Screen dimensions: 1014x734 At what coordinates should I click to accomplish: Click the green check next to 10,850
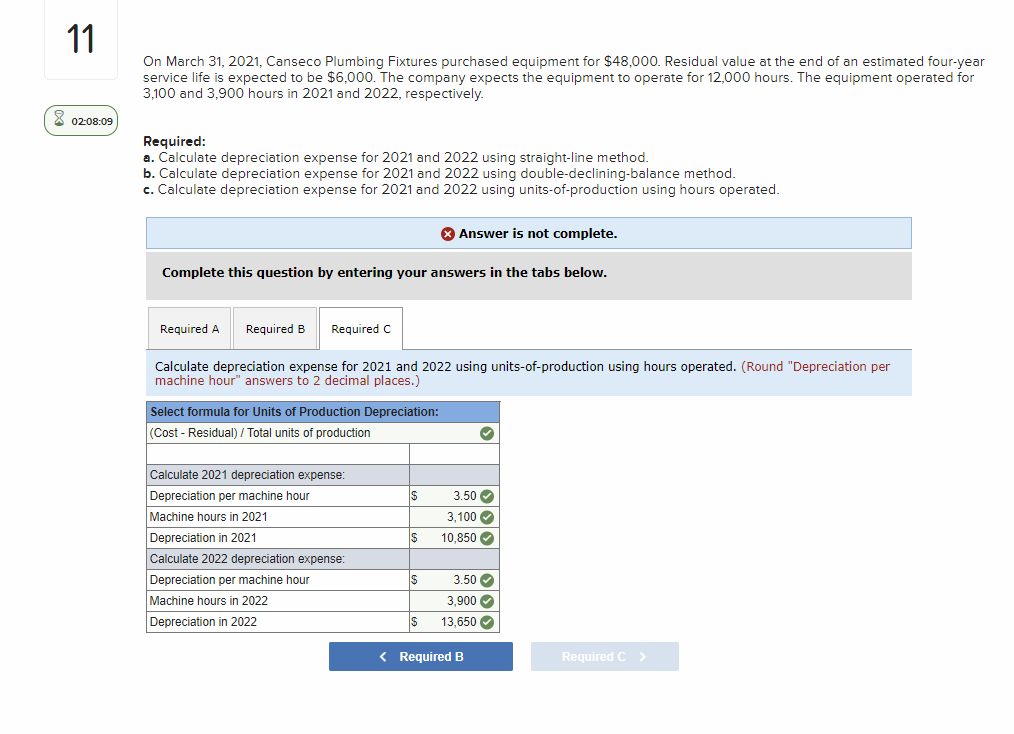(x=487, y=538)
